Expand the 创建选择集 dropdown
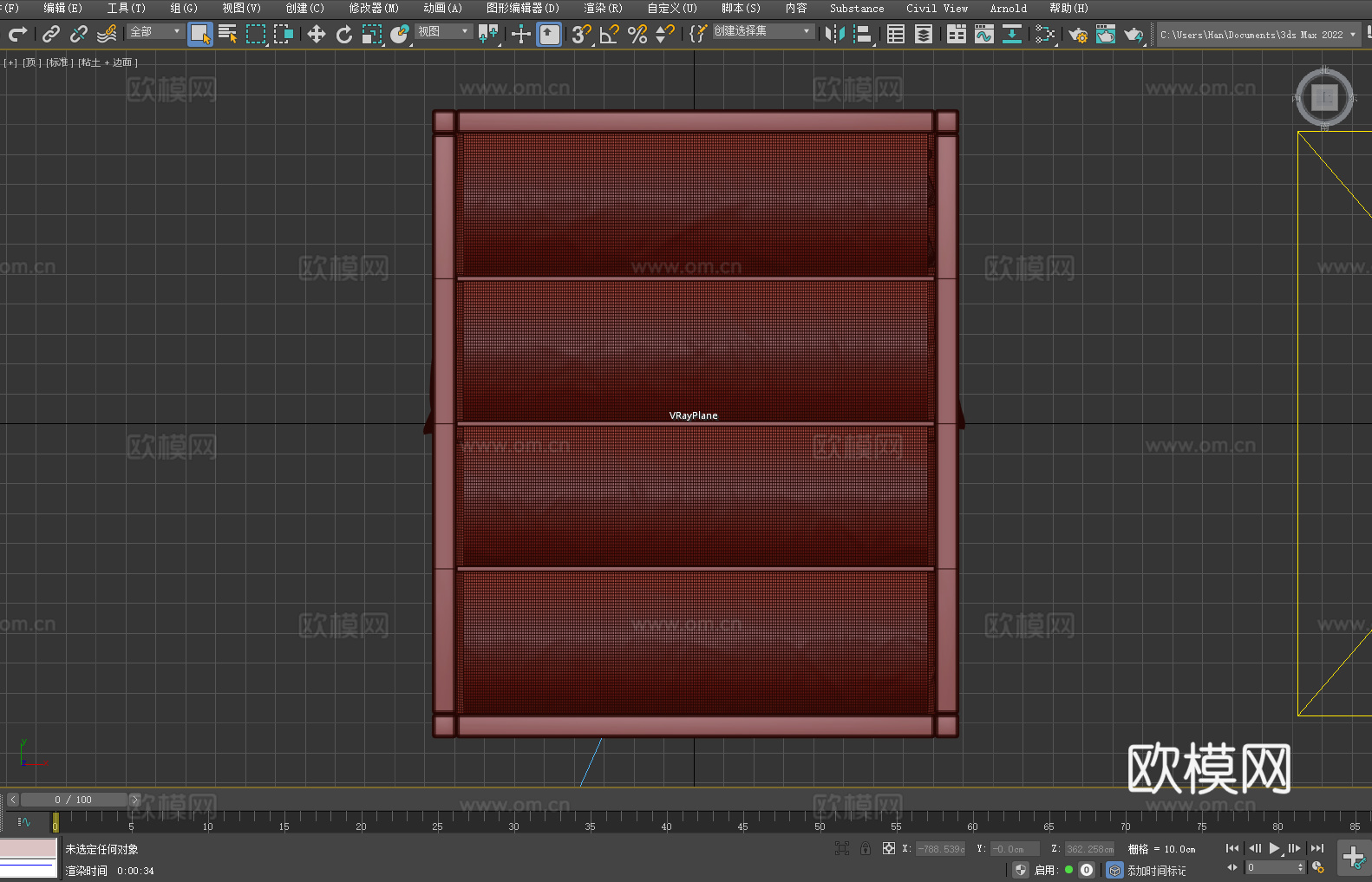 click(x=762, y=31)
